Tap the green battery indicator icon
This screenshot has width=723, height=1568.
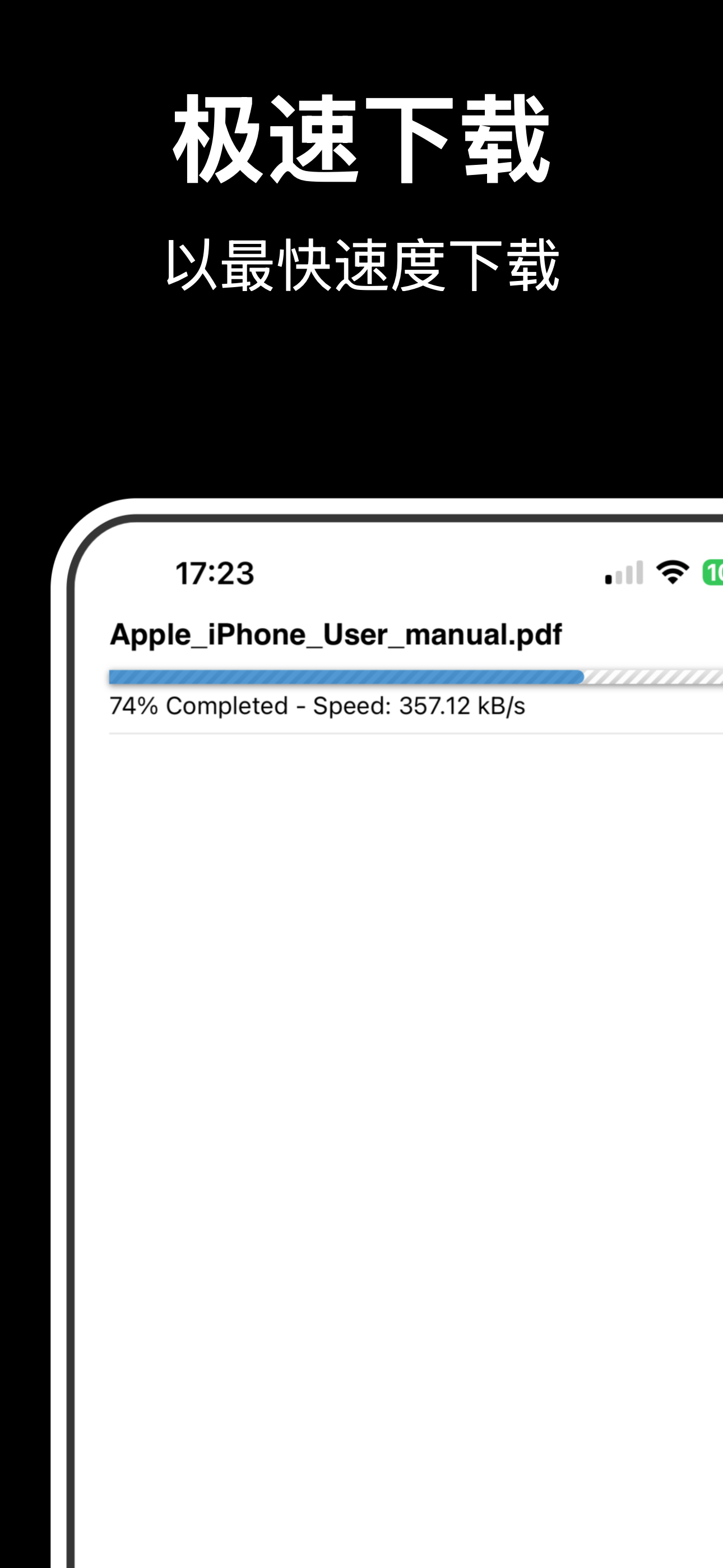click(713, 572)
